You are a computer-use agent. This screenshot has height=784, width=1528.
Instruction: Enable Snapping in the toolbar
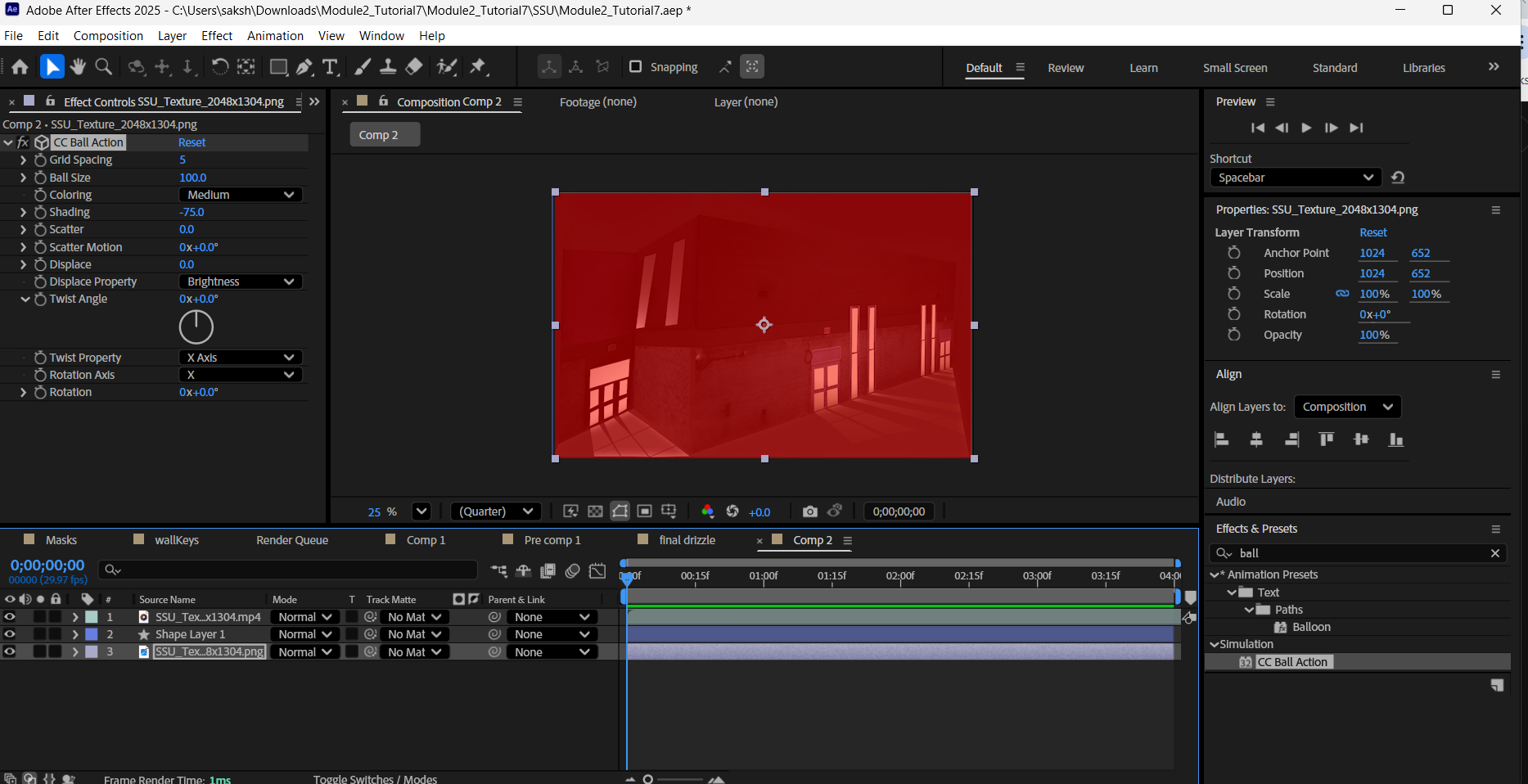[636, 66]
